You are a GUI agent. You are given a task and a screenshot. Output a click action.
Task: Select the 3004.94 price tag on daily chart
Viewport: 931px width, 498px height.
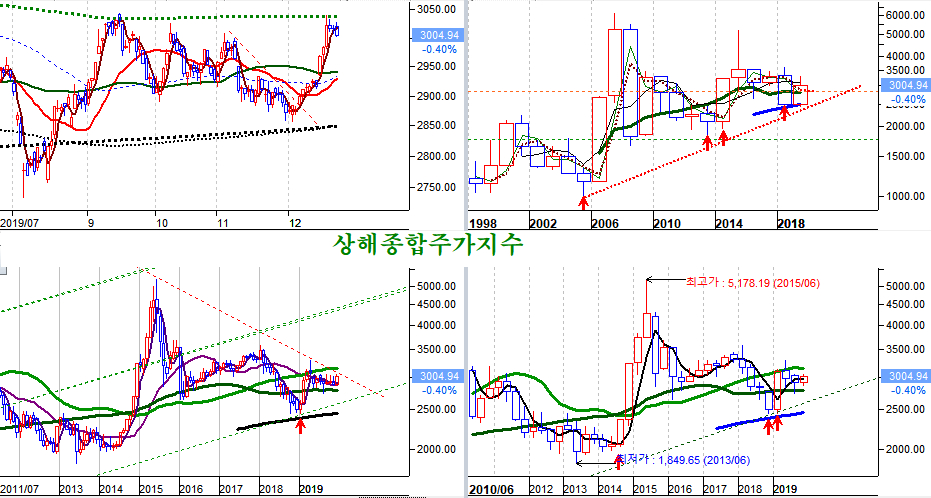[439, 35]
